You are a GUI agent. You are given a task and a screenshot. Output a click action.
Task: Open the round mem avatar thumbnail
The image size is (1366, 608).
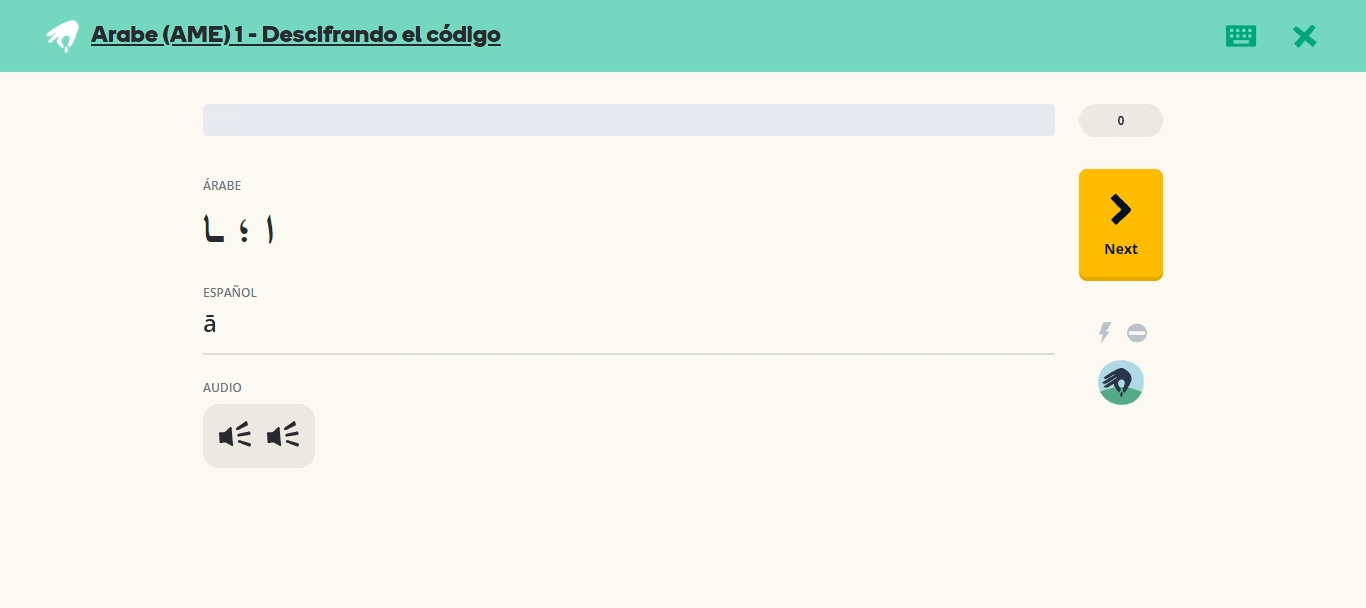[x=1121, y=383]
